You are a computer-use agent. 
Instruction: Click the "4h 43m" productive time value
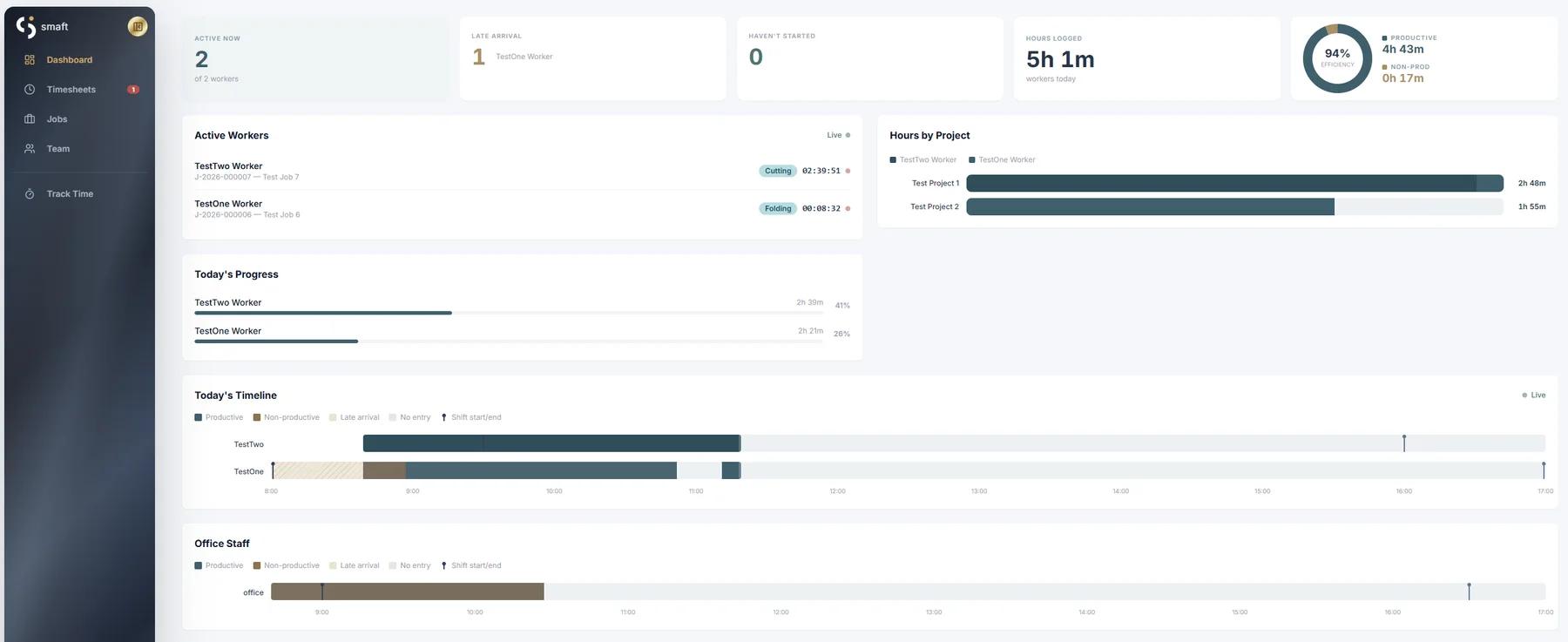pyautogui.click(x=1402, y=50)
